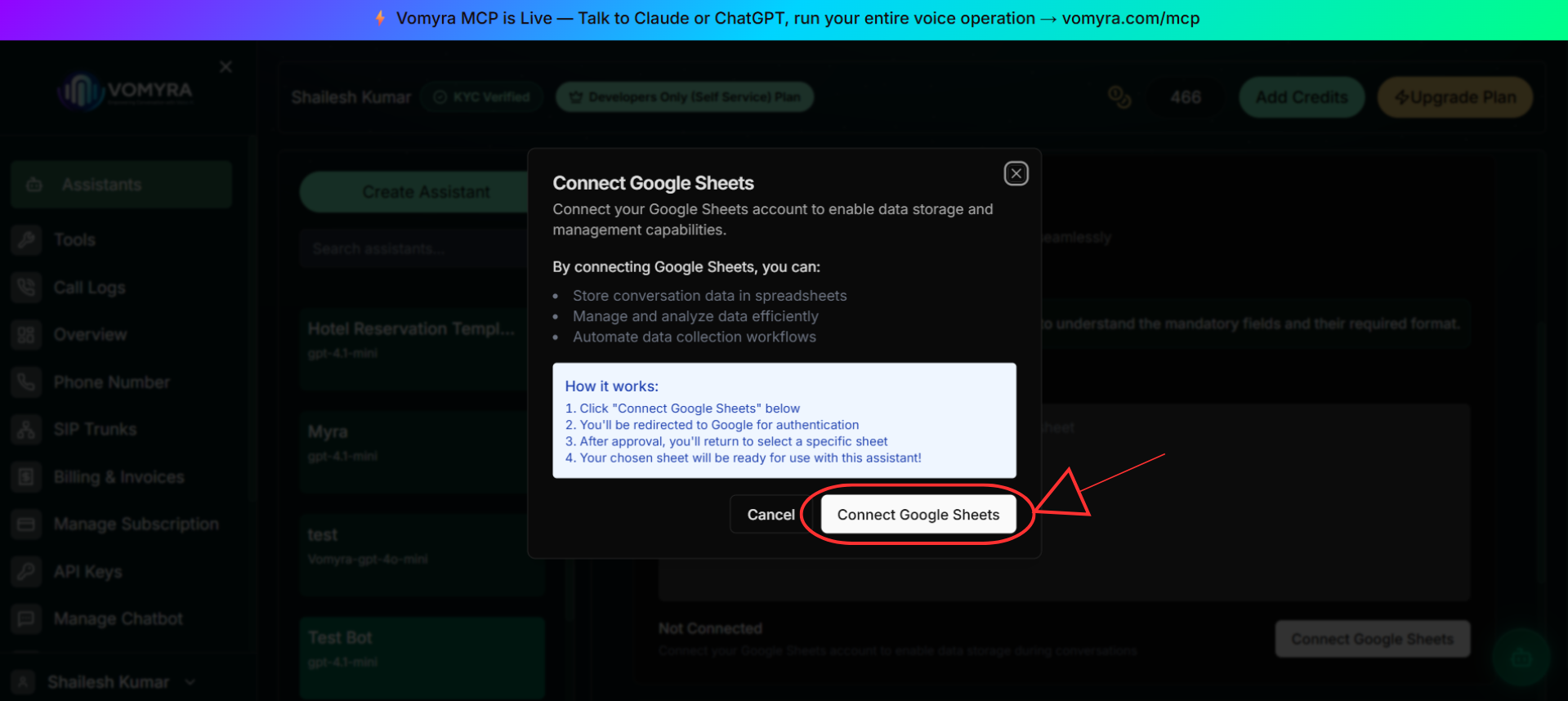This screenshot has height=701, width=1568.
Task: Click the Developers Only plan badge
Action: [685, 97]
